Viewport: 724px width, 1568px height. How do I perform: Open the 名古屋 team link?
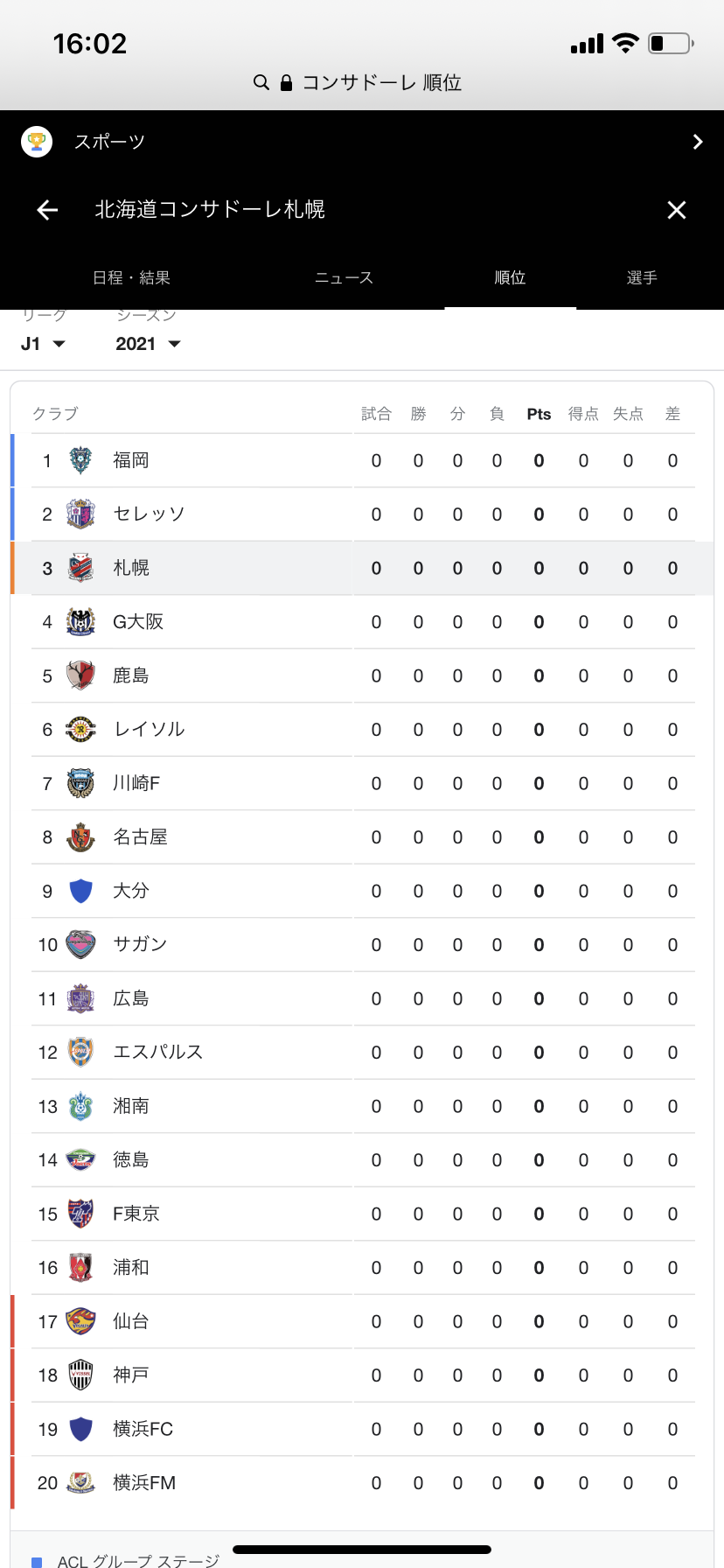[x=140, y=837]
